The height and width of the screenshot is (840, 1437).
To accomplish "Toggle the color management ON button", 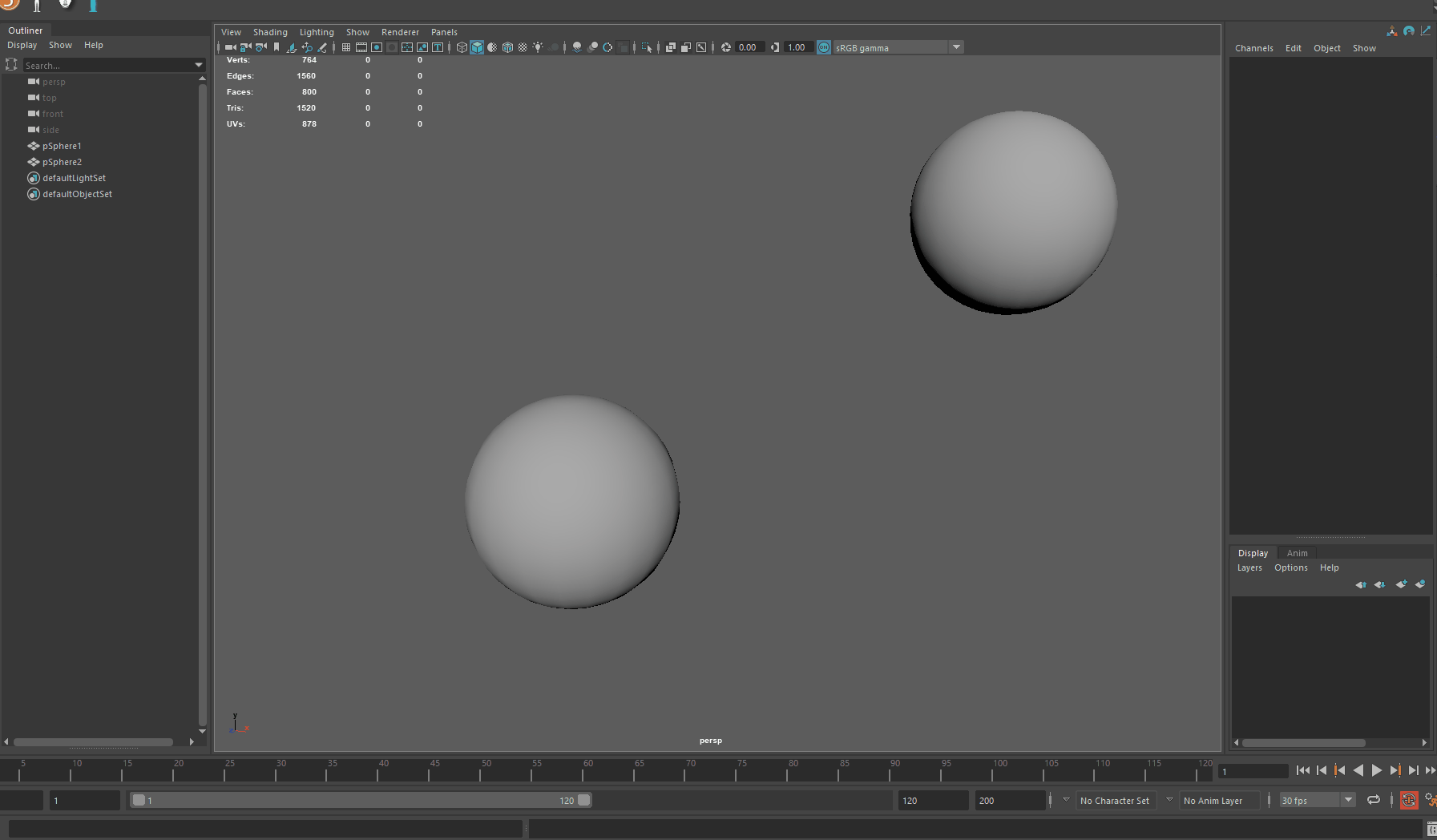I will tap(824, 47).
